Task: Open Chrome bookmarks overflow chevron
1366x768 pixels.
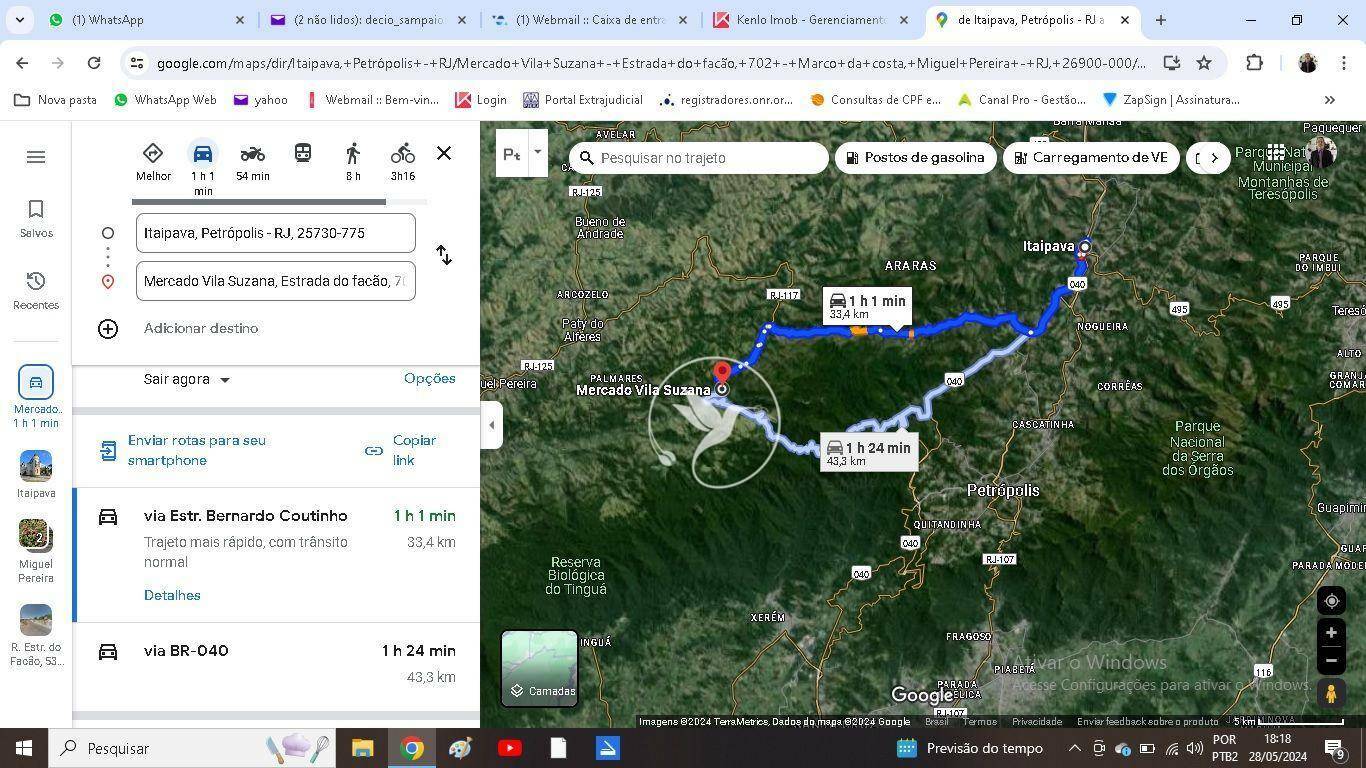Action: click(x=1329, y=100)
